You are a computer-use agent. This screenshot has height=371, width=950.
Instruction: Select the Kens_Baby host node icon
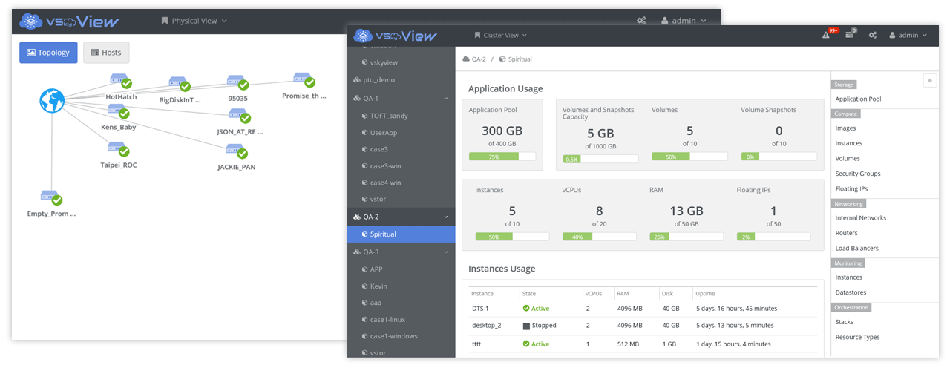119,111
